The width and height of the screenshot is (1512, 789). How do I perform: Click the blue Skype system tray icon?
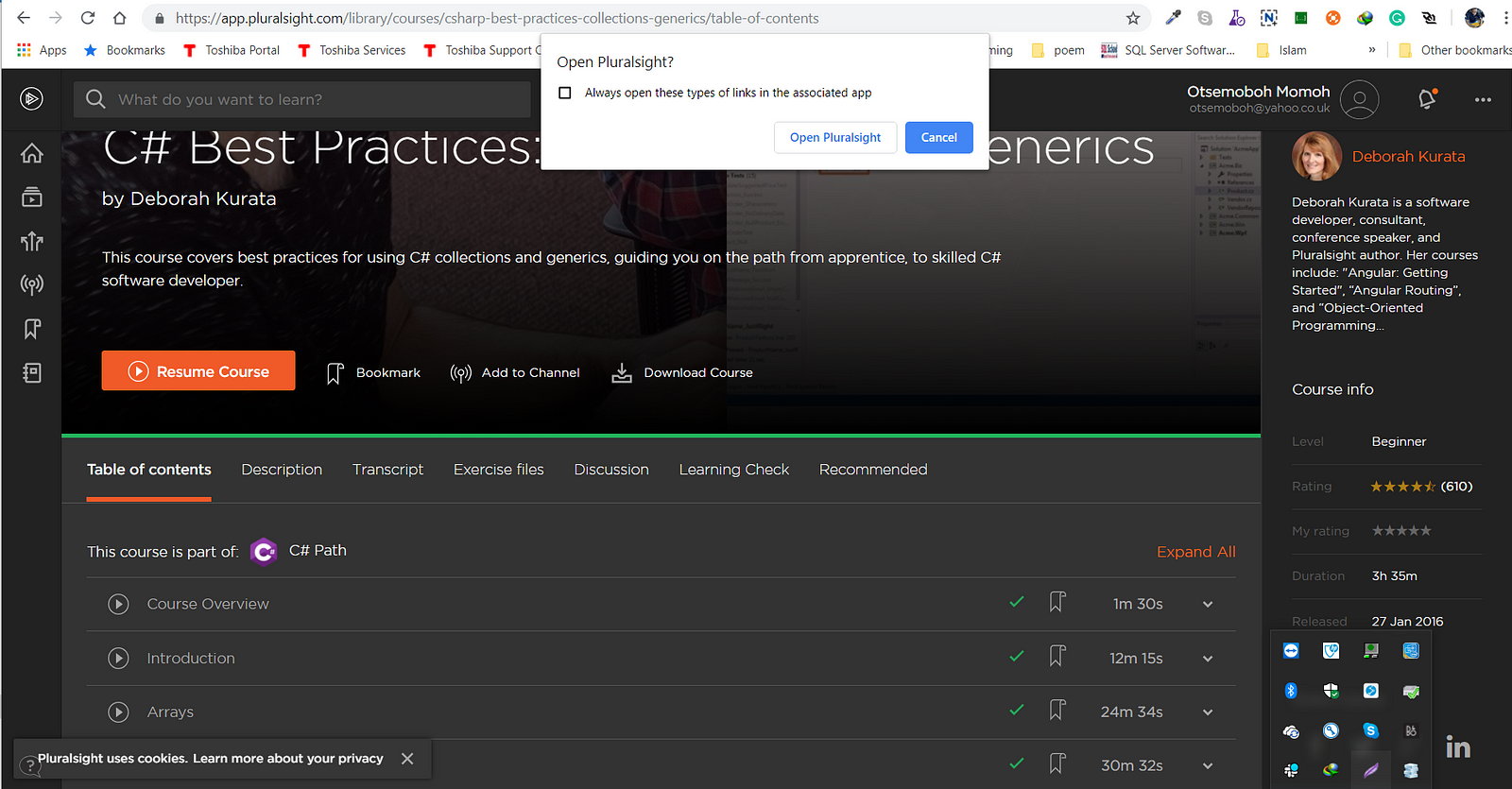(x=1370, y=730)
